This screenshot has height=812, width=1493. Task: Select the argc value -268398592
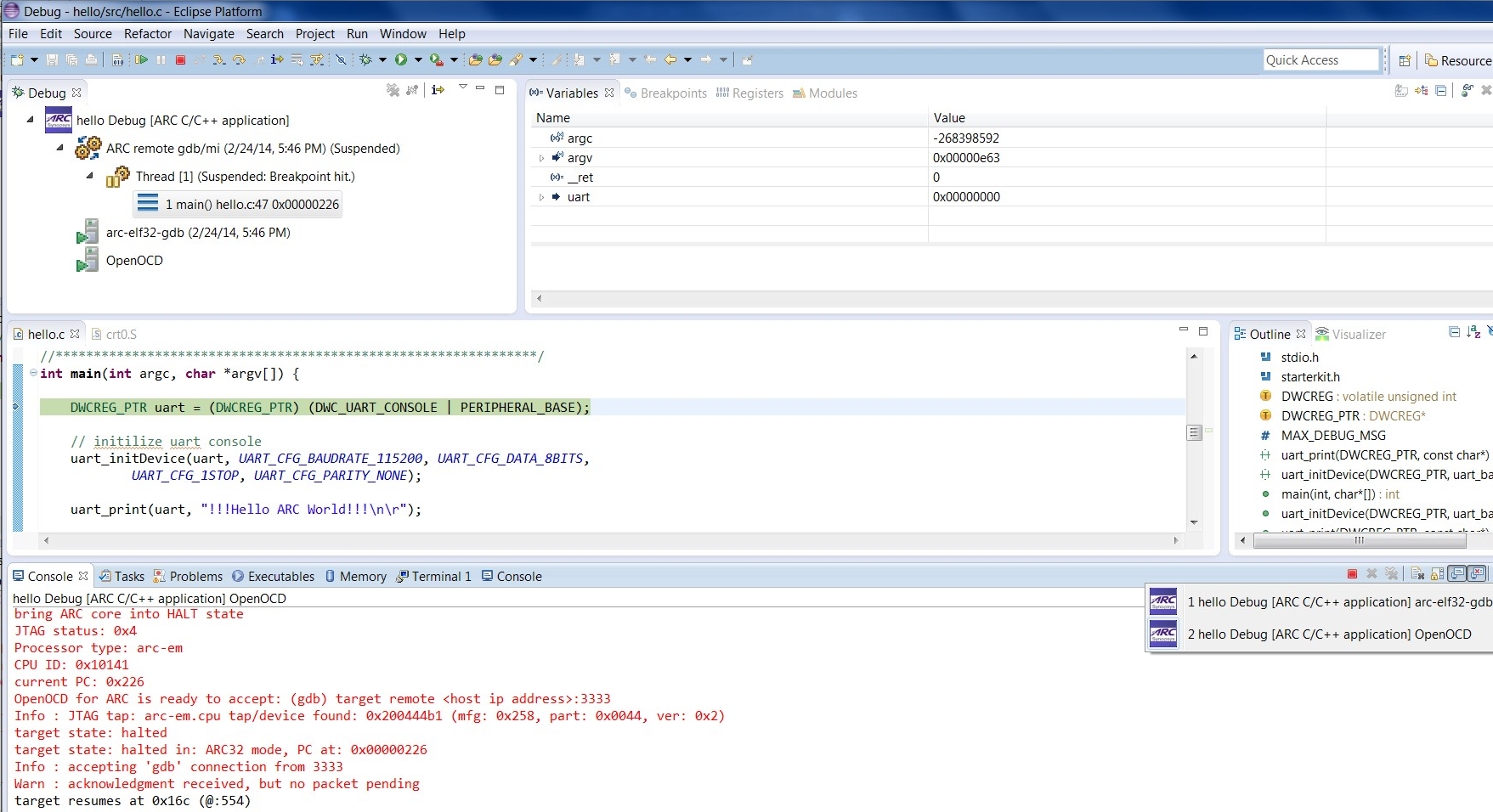(x=966, y=138)
